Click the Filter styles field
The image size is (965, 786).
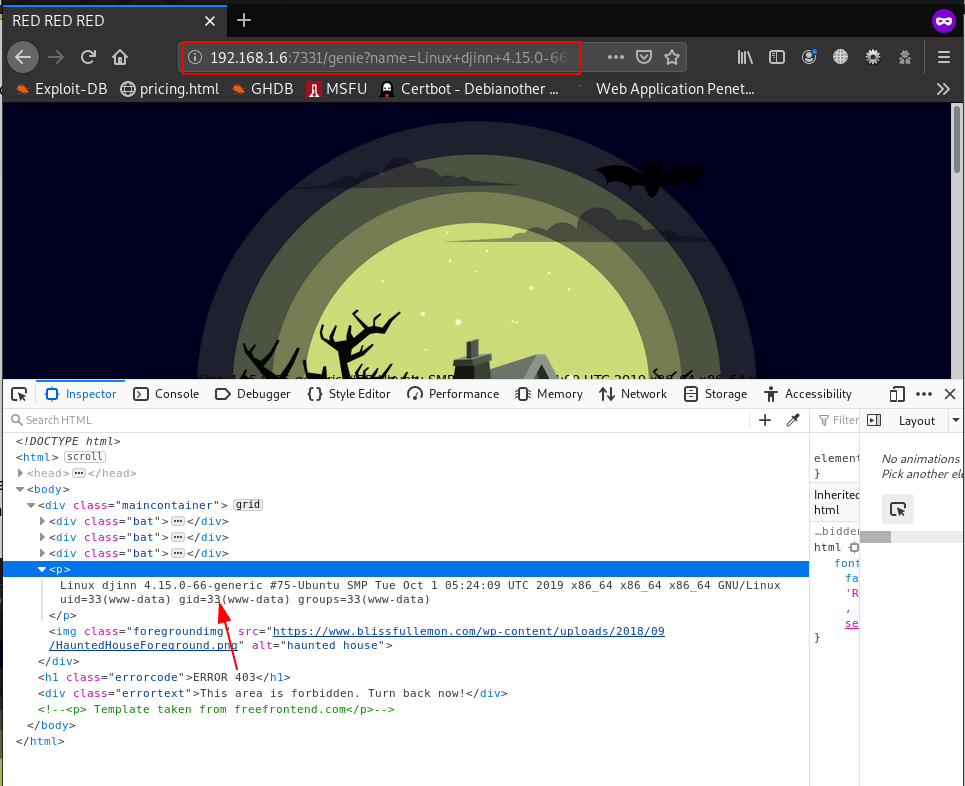[838, 420]
